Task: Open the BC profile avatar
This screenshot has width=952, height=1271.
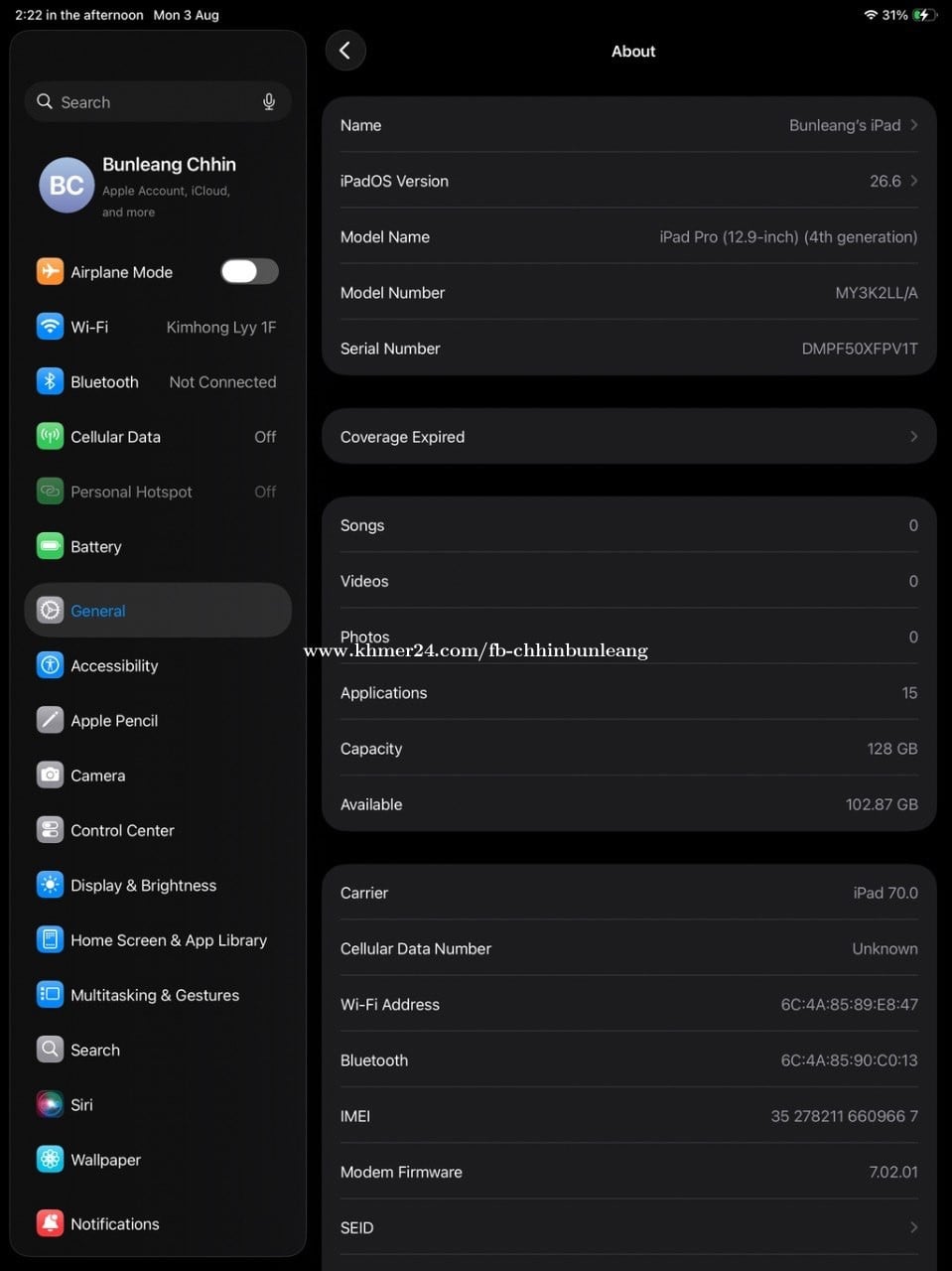Action: 67,185
